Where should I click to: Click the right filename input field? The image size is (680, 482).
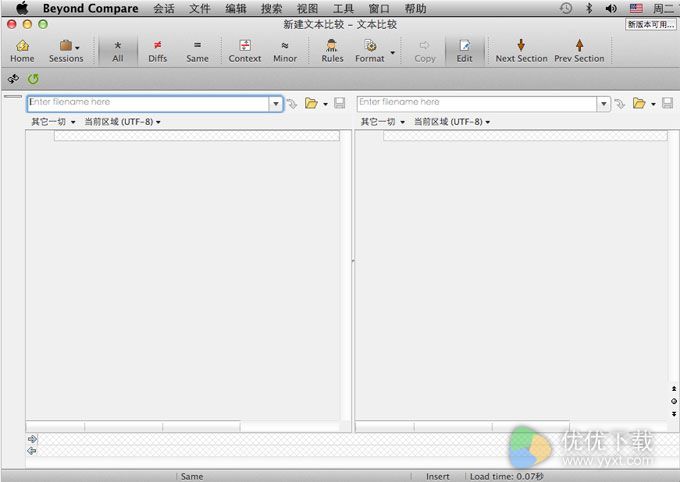click(477, 104)
